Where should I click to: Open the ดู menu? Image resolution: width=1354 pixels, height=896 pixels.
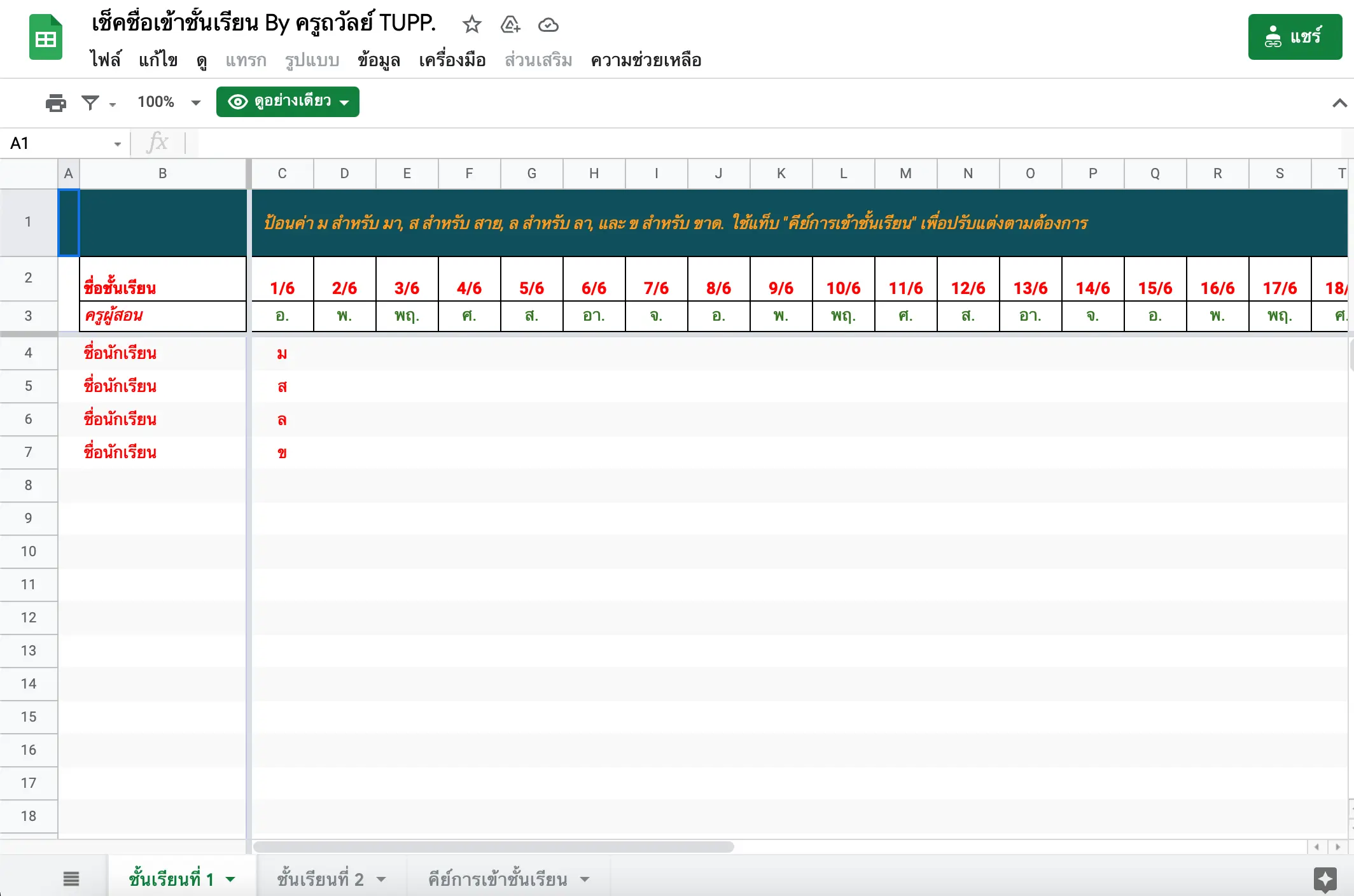tap(202, 60)
